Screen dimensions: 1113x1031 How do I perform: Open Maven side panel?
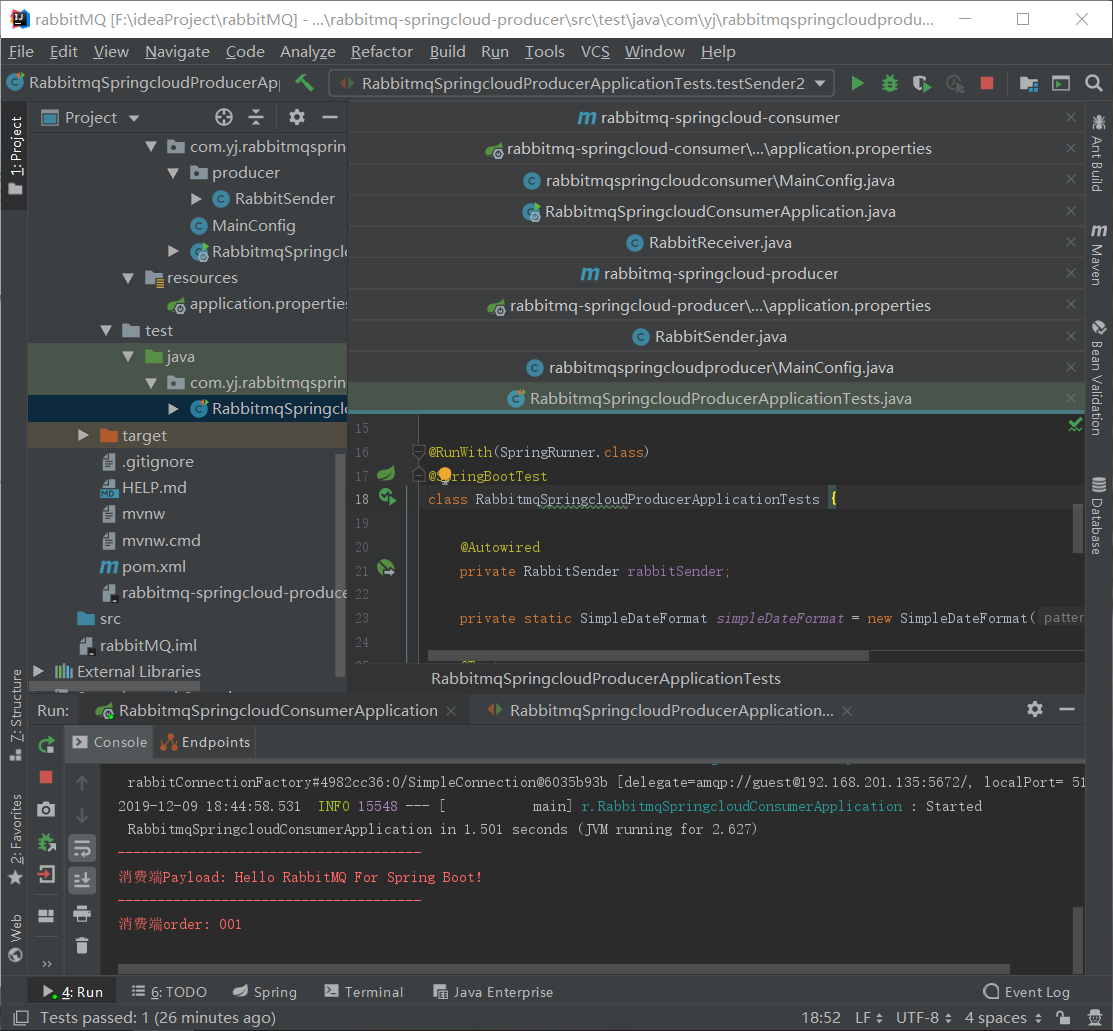(1097, 255)
